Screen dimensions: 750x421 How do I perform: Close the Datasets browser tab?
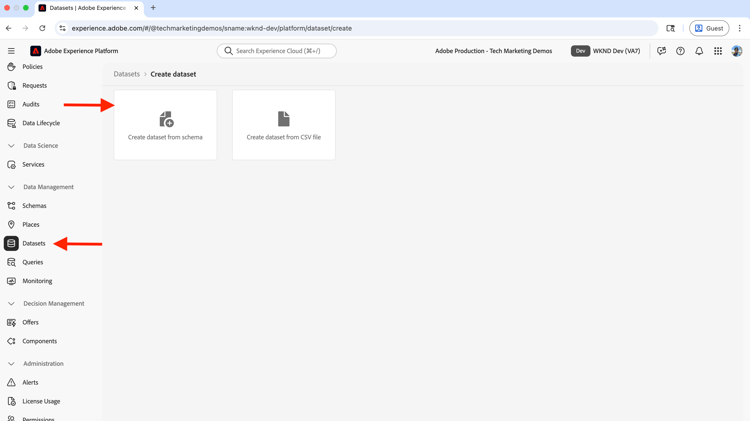point(136,8)
